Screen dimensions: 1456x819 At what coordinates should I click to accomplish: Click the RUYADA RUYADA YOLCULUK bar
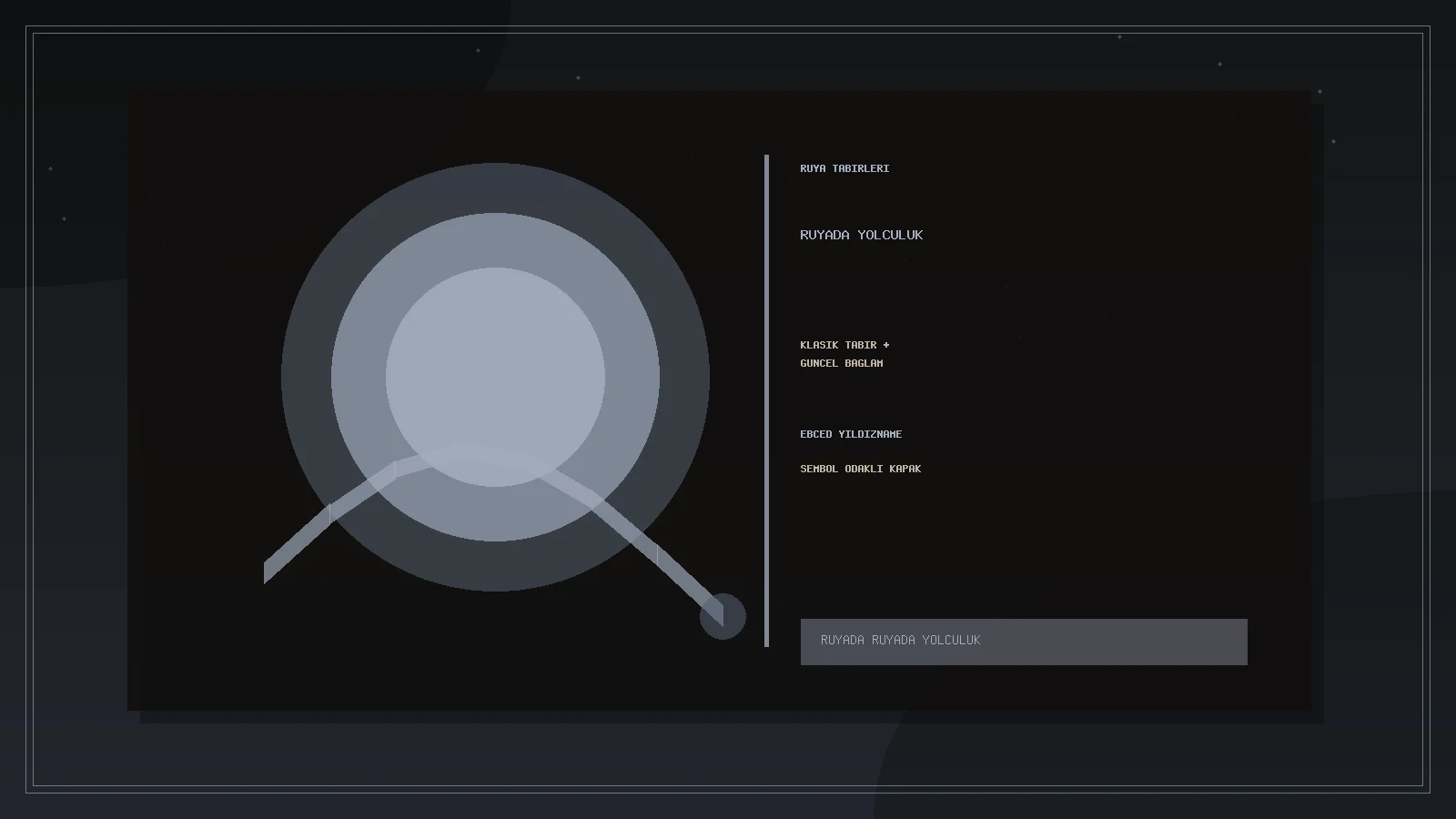[x=1024, y=642]
